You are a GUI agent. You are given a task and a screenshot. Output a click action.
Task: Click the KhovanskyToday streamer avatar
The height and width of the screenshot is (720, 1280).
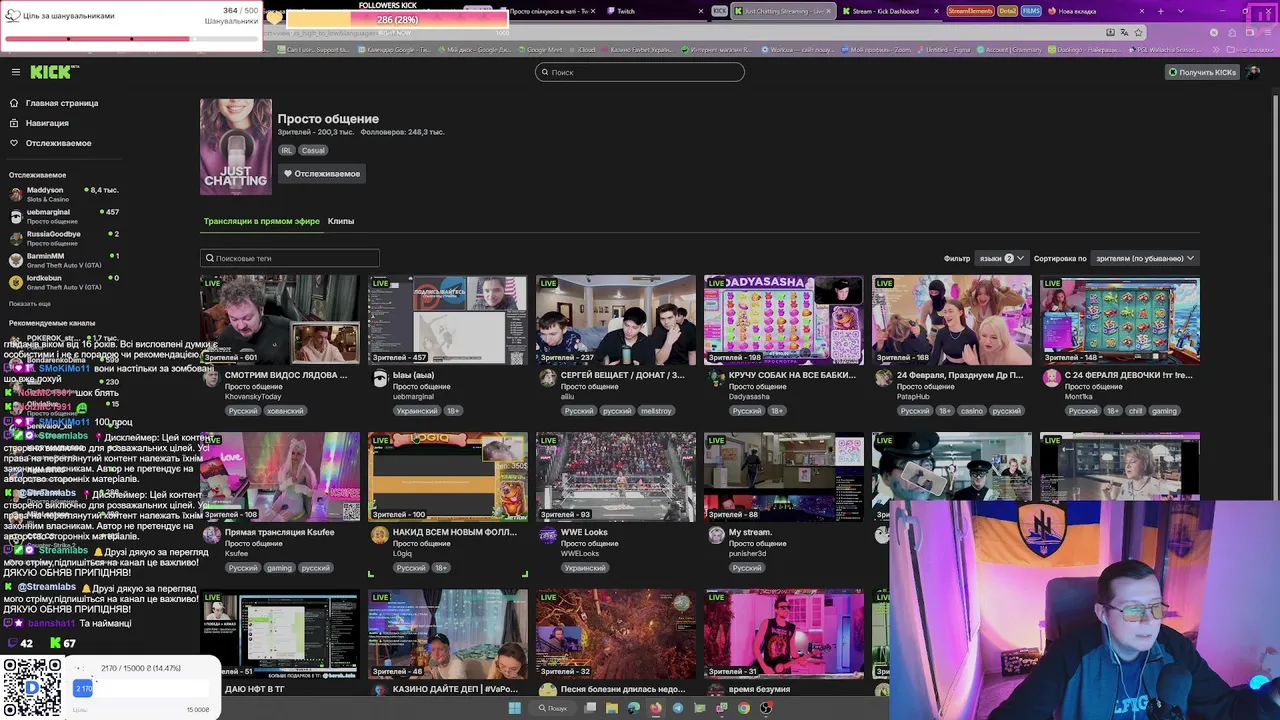pyautogui.click(x=211, y=378)
